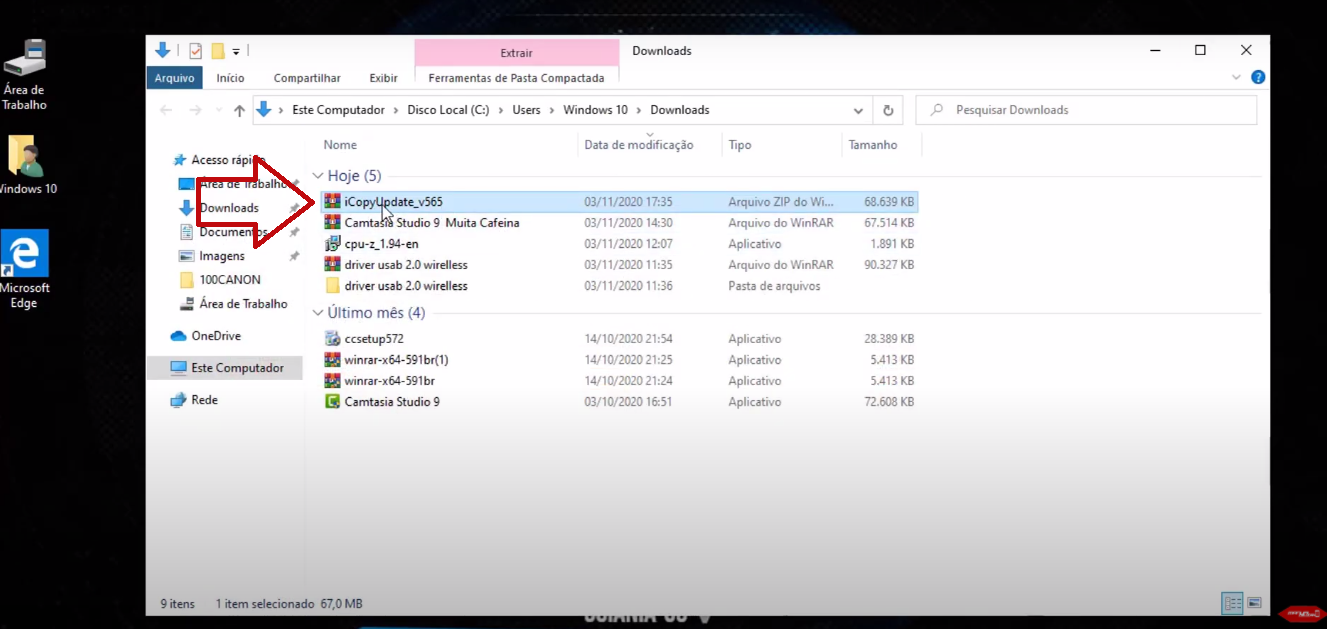Click the Help question mark icon

click(1258, 77)
